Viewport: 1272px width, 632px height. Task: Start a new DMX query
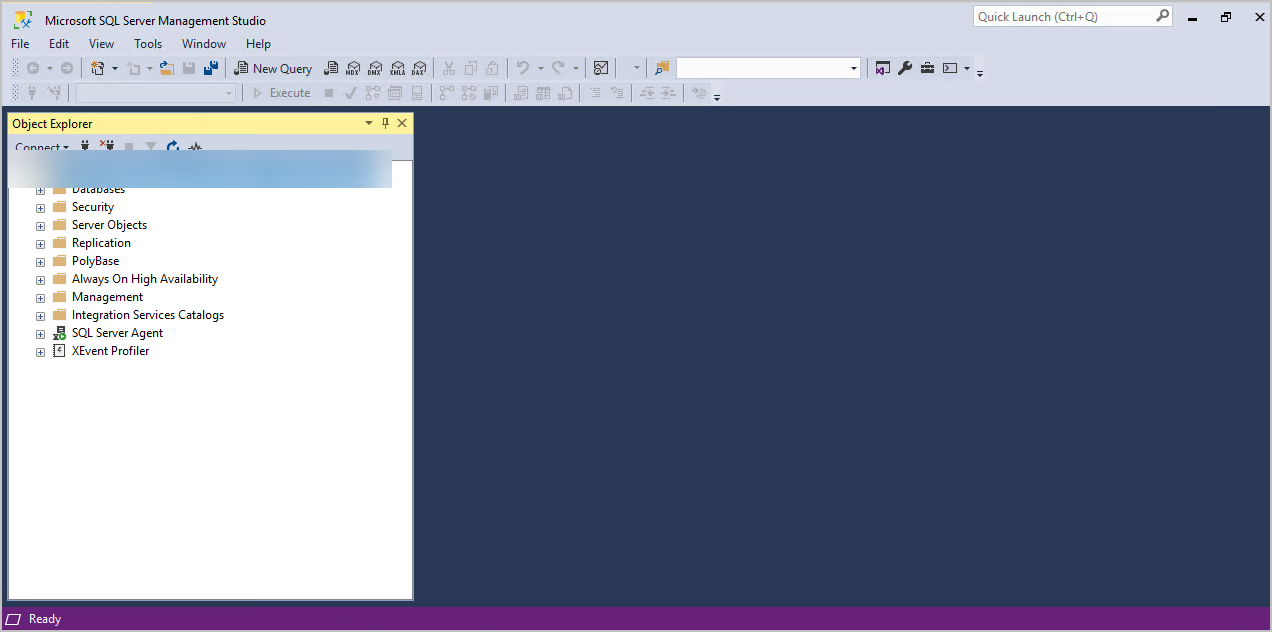(375, 68)
